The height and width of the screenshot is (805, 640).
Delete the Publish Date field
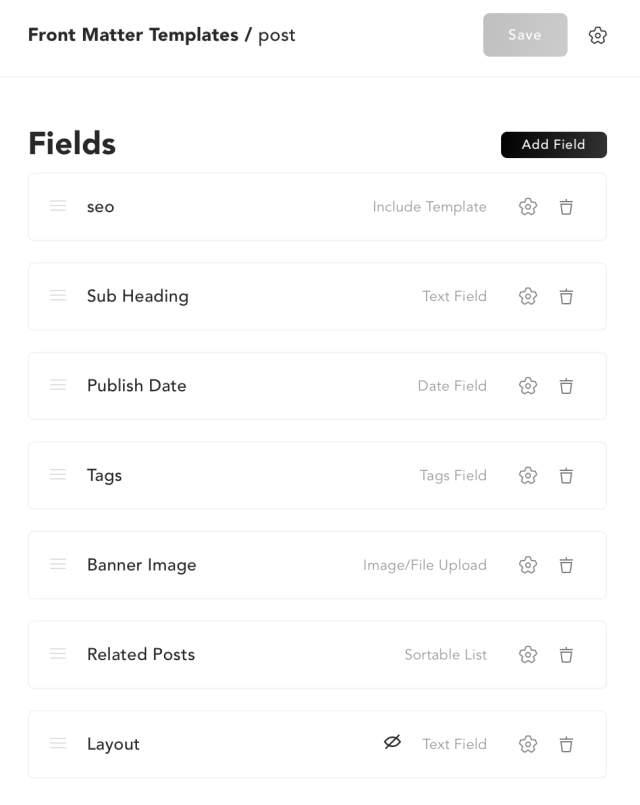coord(566,386)
